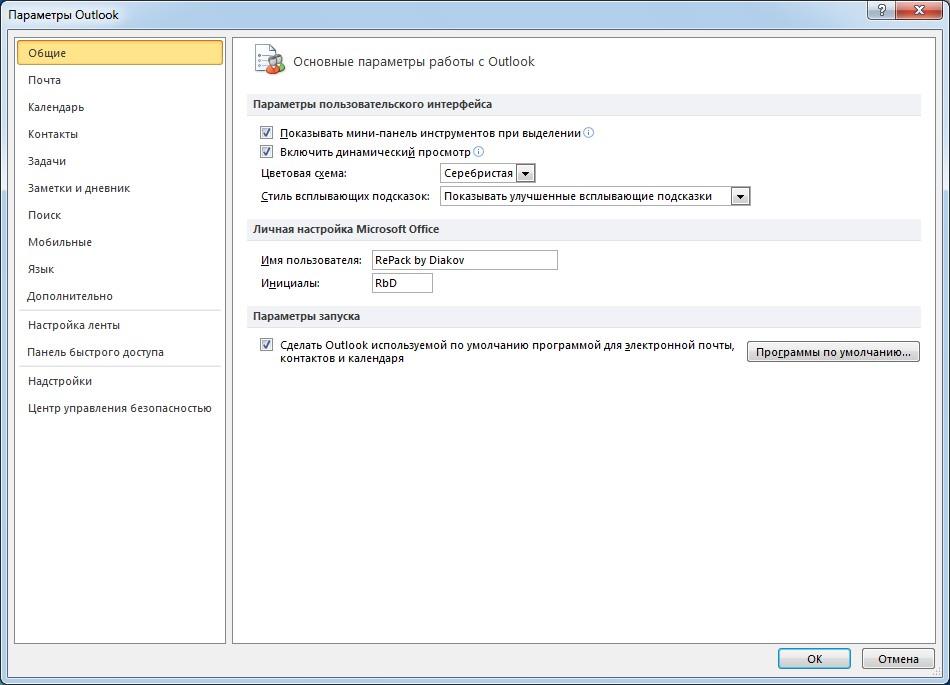The width and height of the screenshot is (950, 685).
Task: Click the info icon beside динамический просмотр
Action: (x=478, y=151)
